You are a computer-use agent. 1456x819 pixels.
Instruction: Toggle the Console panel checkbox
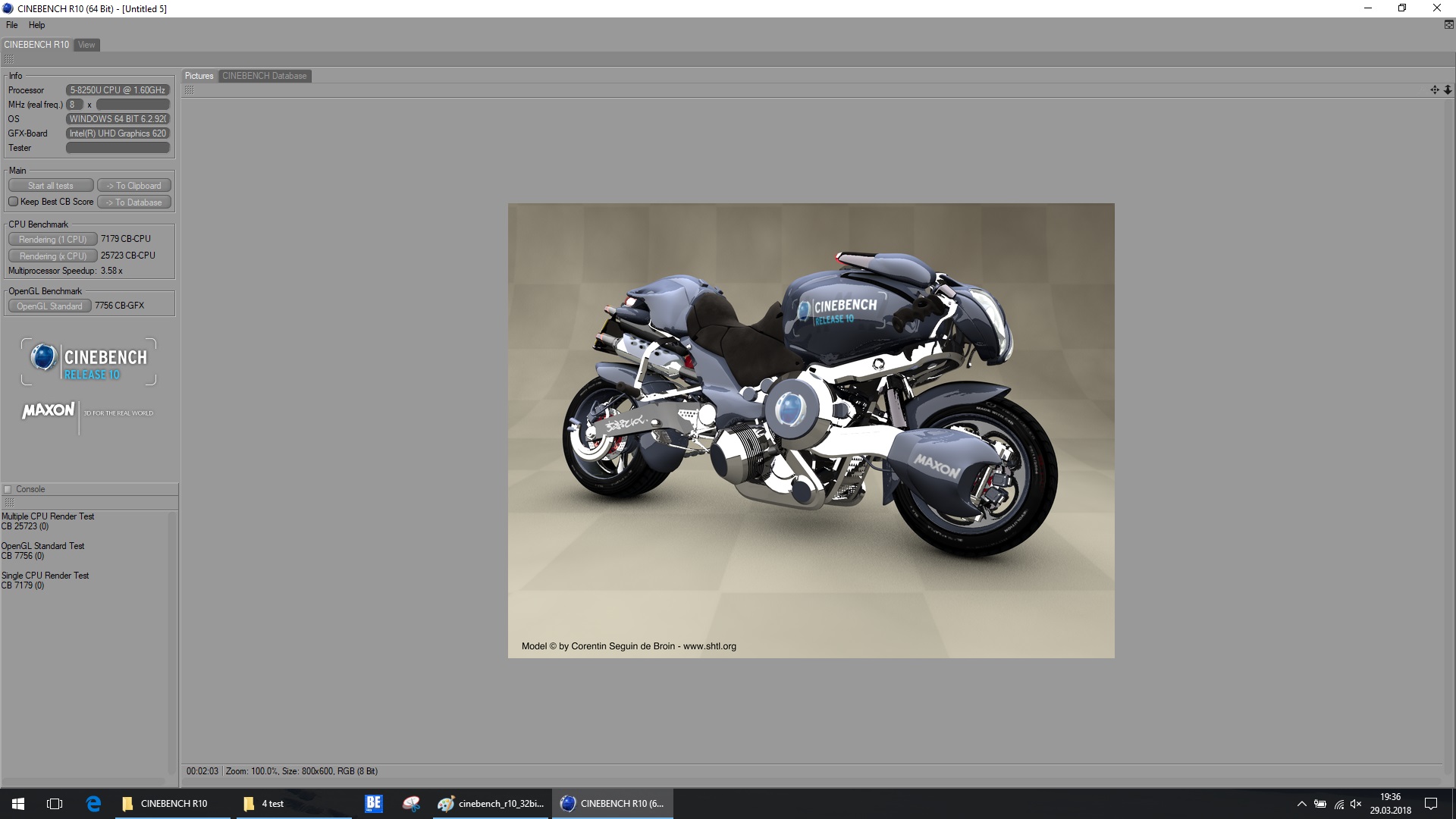click(8, 489)
